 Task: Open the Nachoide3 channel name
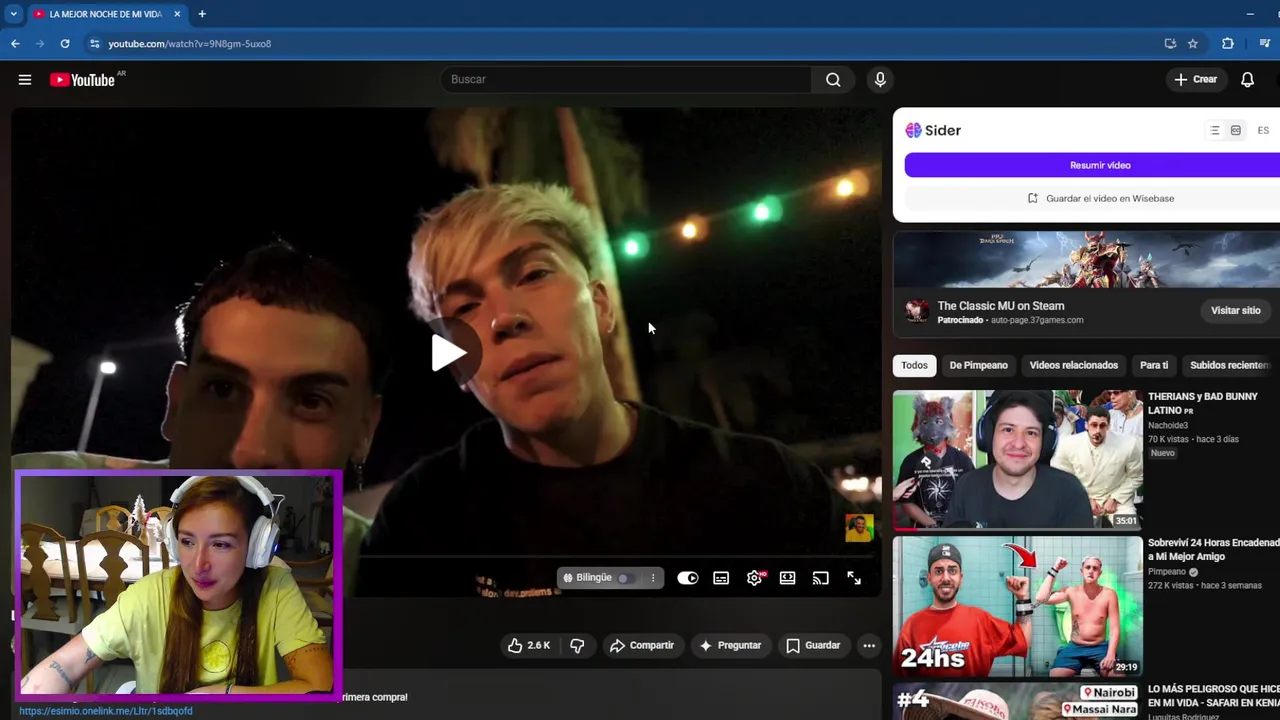coord(1168,426)
